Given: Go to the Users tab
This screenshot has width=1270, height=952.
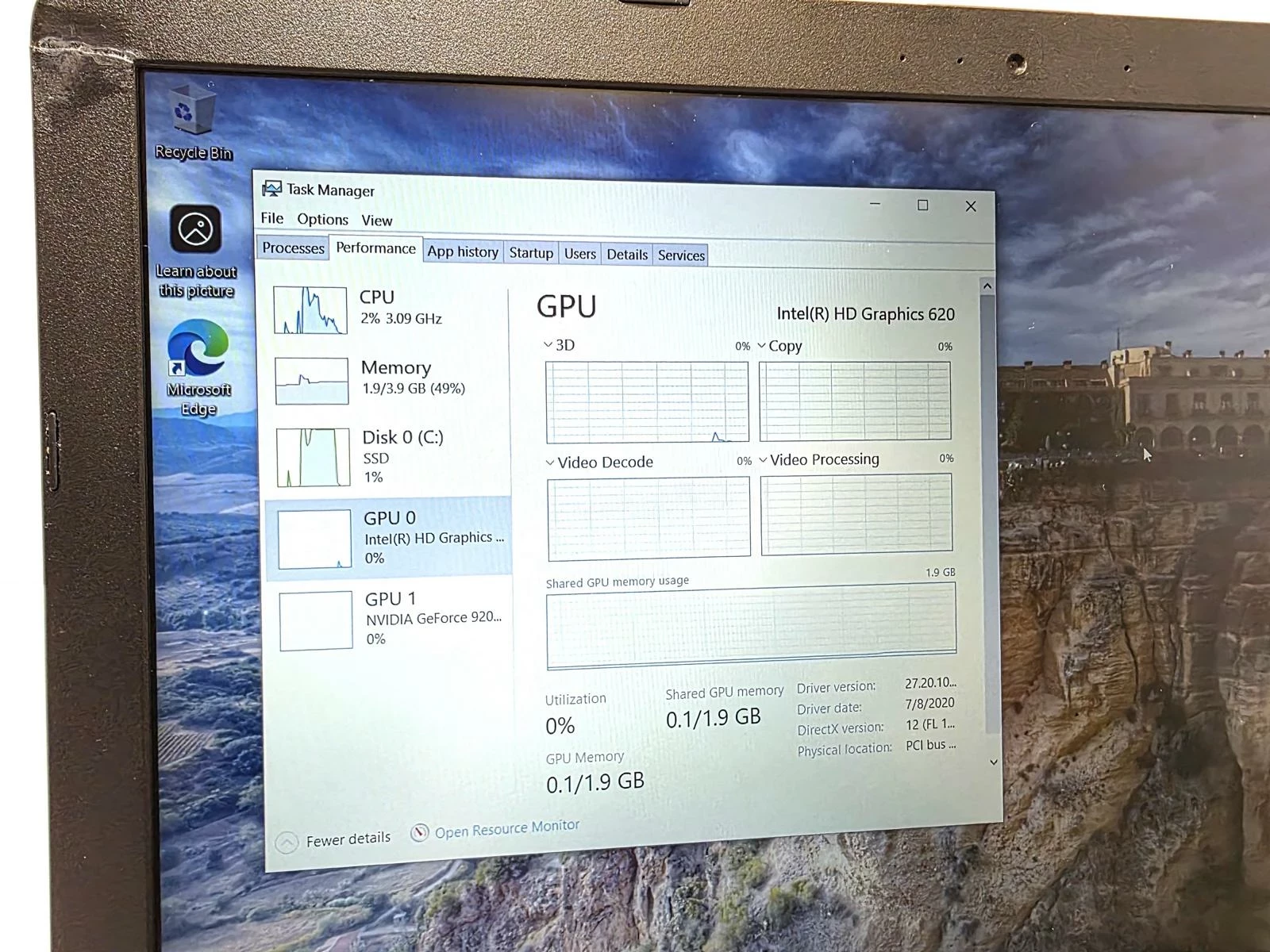Looking at the screenshot, I should pos(579,254).
